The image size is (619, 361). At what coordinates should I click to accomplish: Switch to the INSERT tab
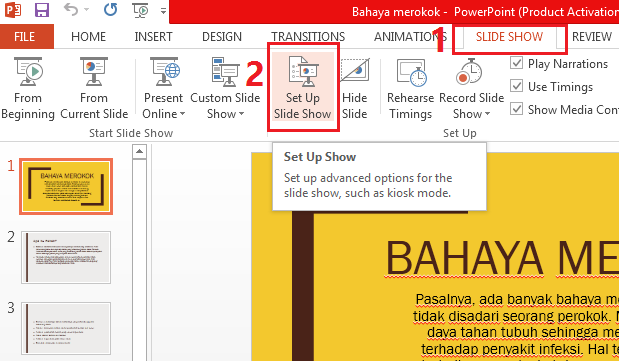point(153,37)
